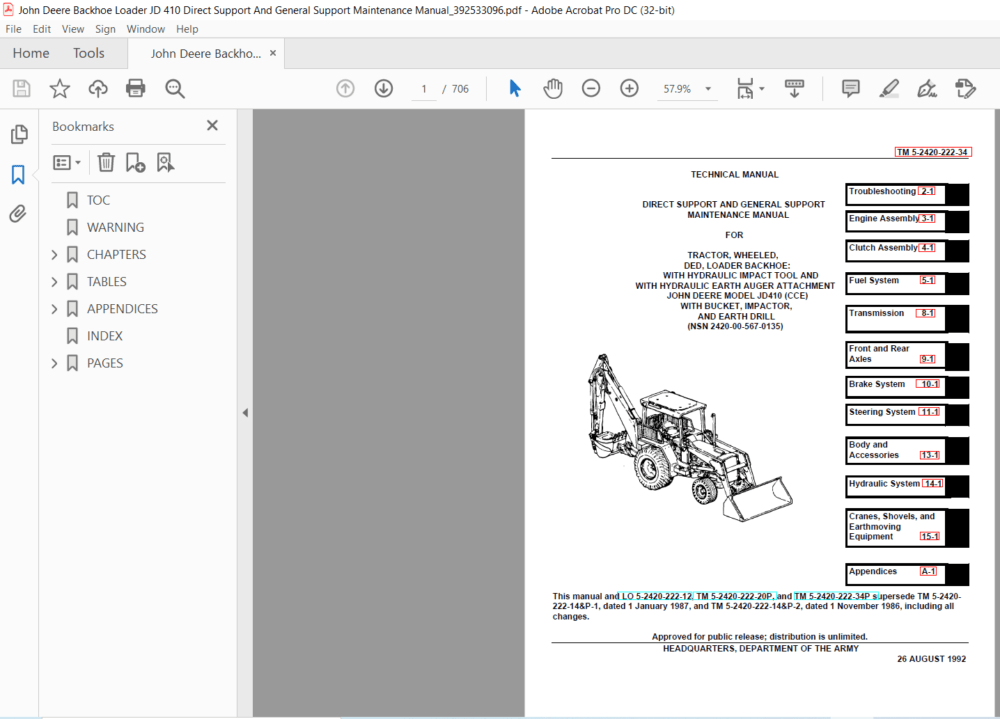Open the Sign document tool
The height and width of the screenshot is (719, 1000).
point(927,89)
